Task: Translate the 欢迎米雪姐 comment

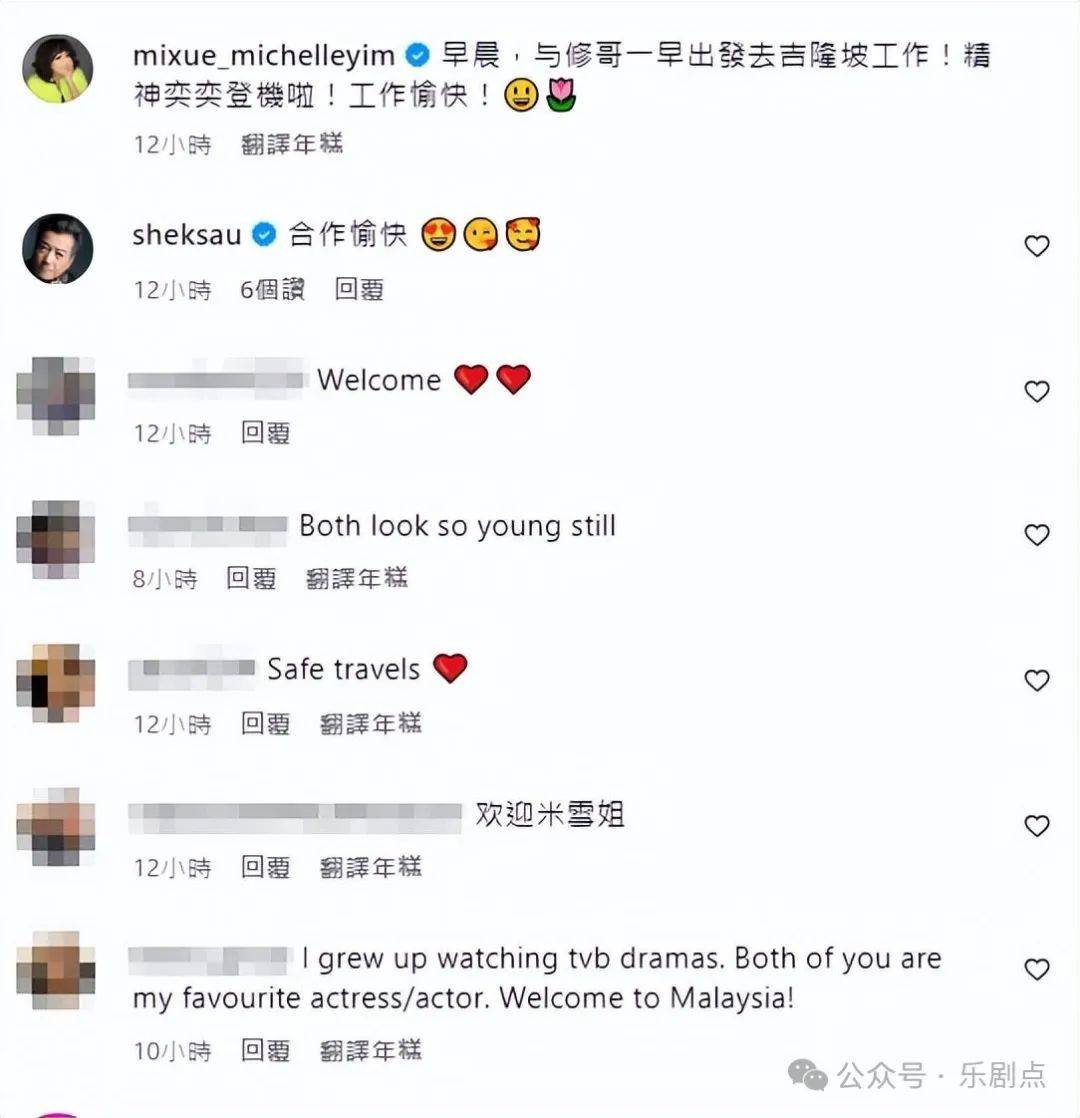Action: (371, 867)
